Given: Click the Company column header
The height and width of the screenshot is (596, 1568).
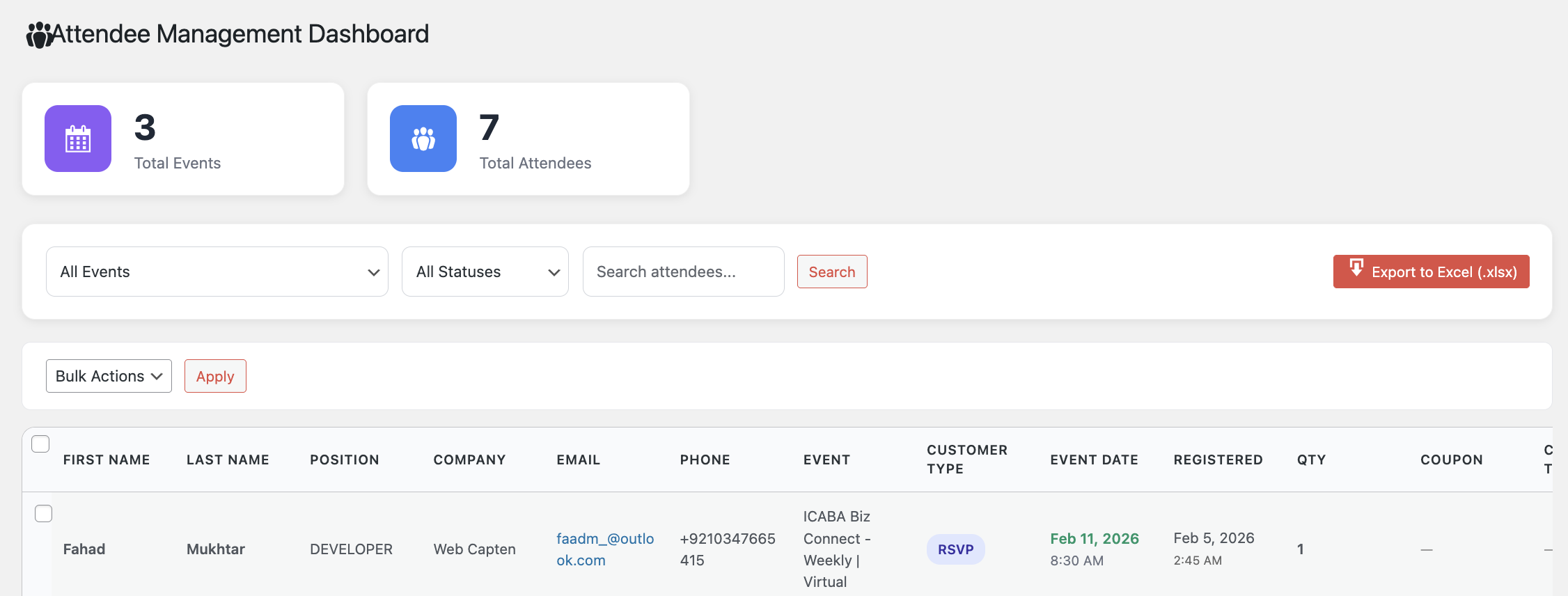Looking at the screenshot, I should pos(469,460).
